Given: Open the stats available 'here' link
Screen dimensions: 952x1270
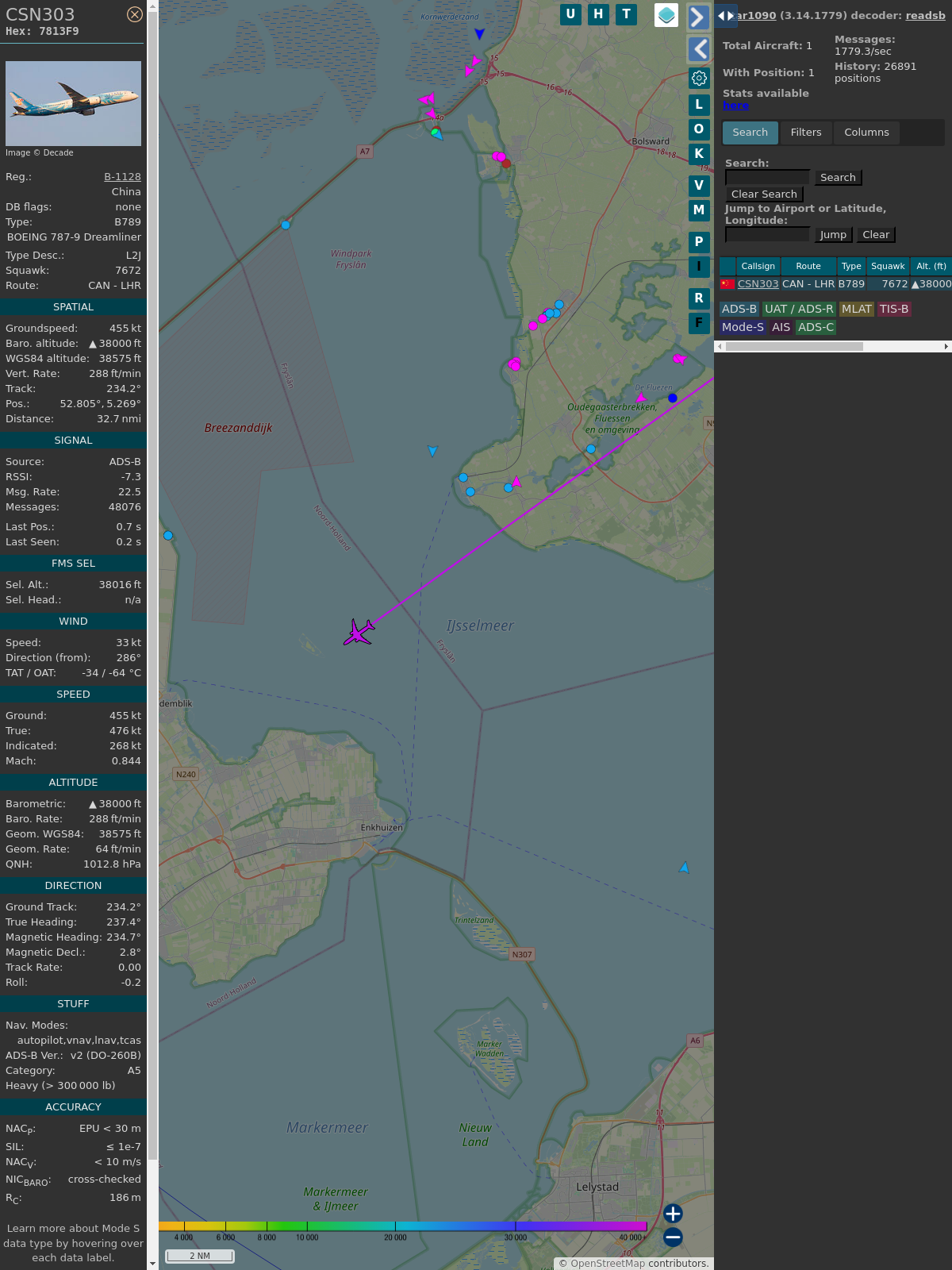Looking at the screenshot, I should [x=735, y=106].
